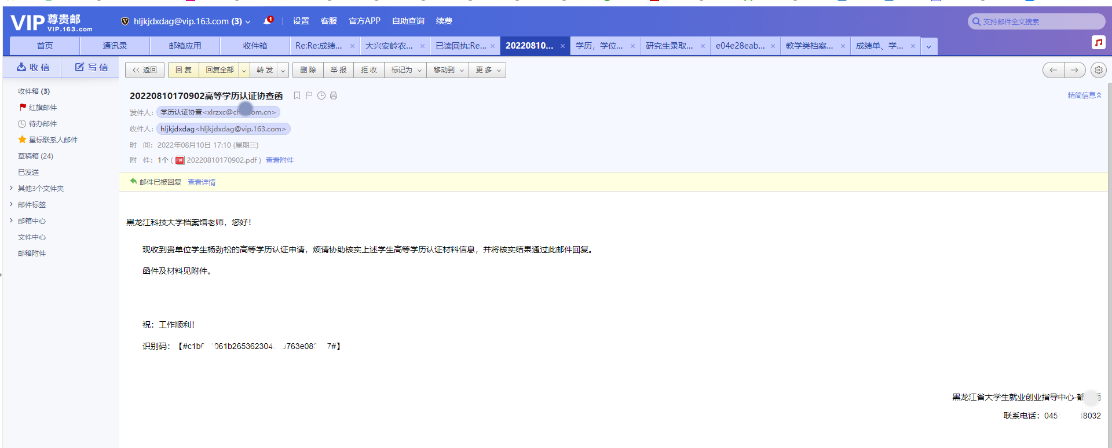
Task: Switch to the 研究生录取 tab
Action: pos(670,46)
